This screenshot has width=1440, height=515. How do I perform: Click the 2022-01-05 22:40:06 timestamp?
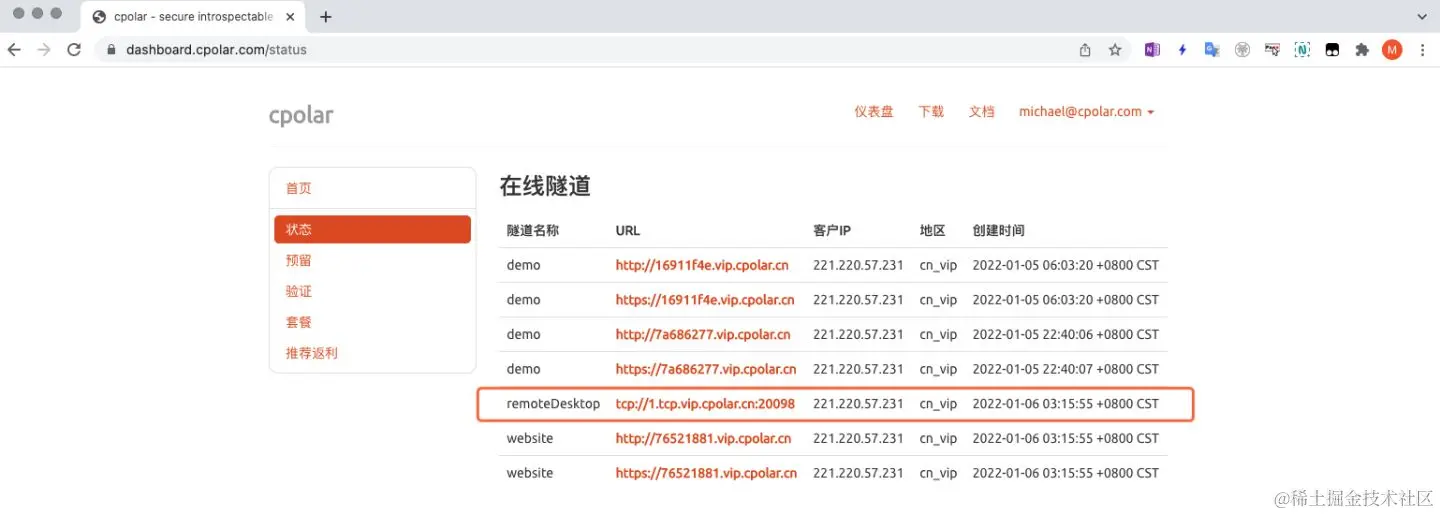pos(1065,334)
